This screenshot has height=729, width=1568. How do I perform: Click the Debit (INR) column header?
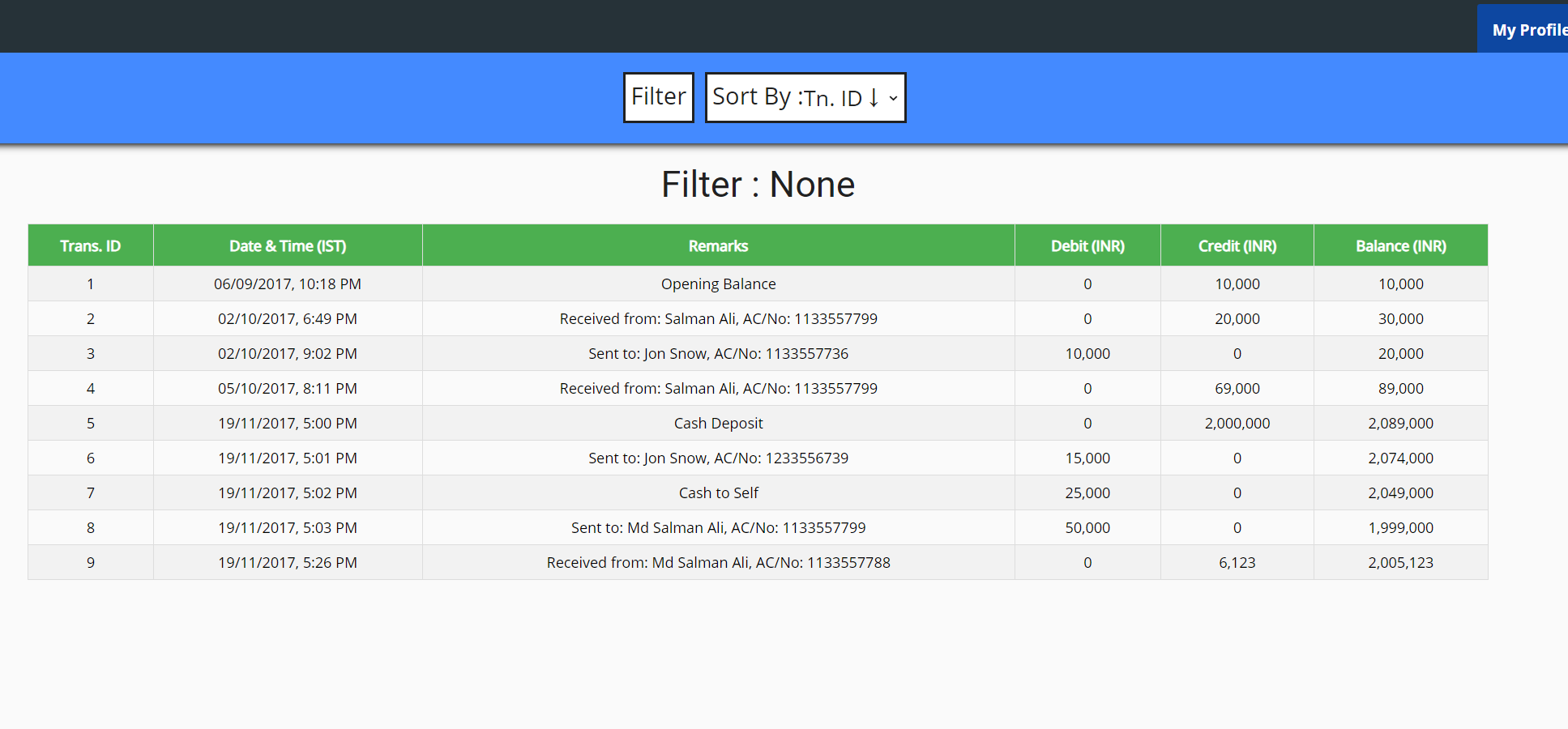click(1087, 246)
